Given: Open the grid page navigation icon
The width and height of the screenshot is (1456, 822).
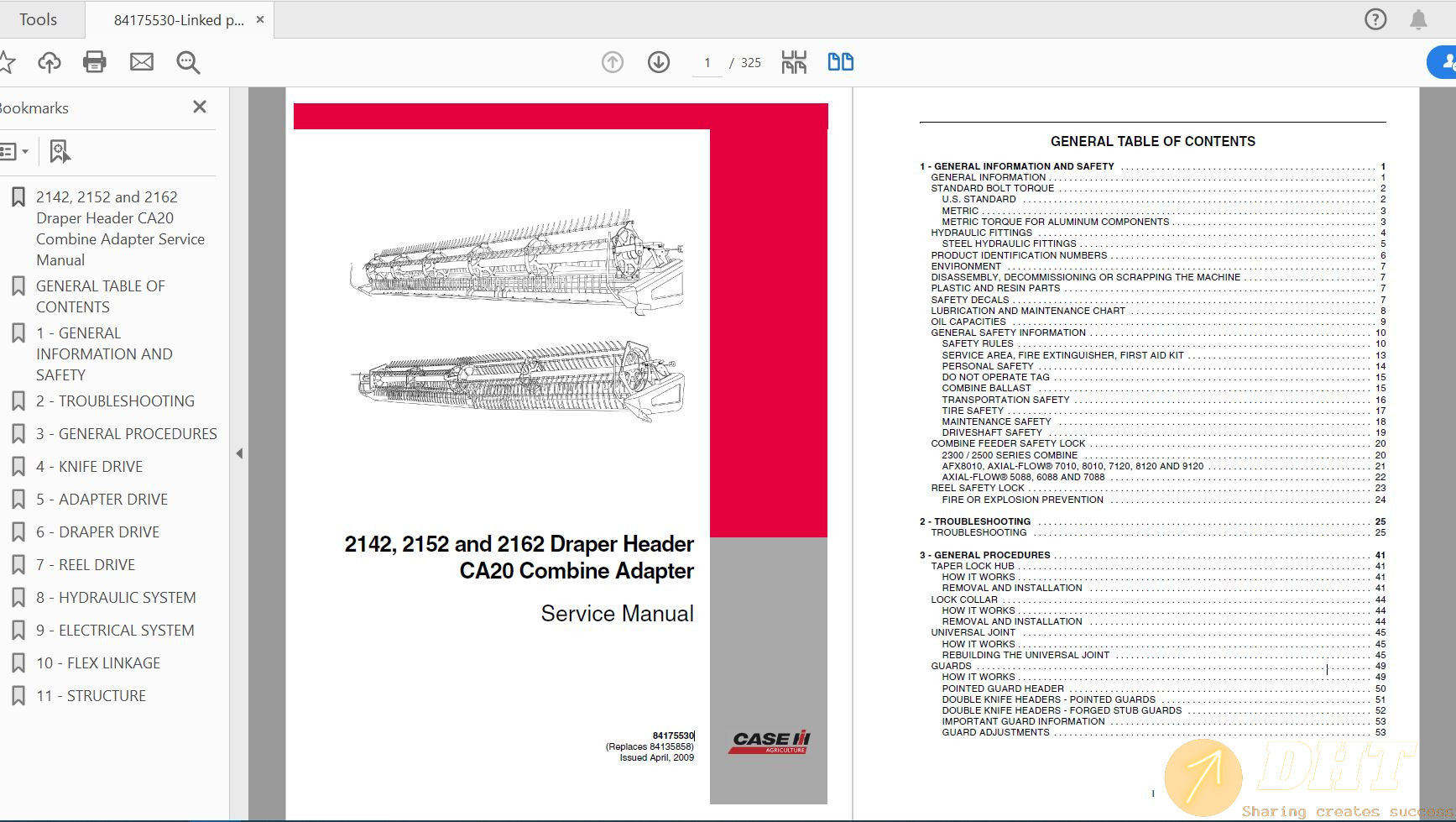Looking at the screenshot, I should click(794, 61).
